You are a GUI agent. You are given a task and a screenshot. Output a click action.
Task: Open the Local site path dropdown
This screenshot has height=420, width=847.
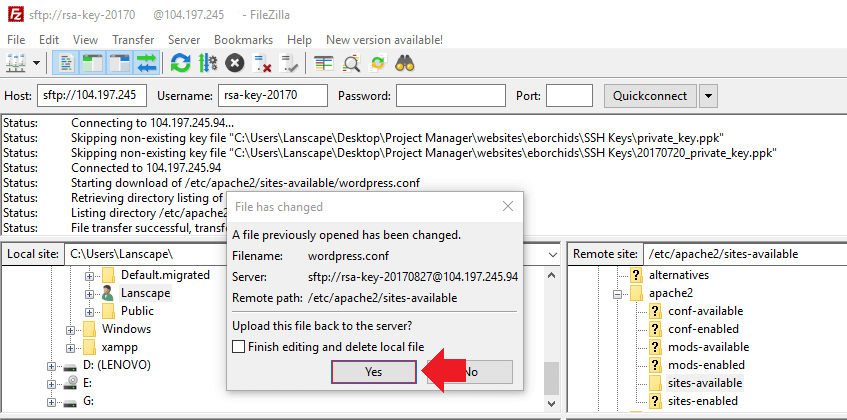[x=553, y=254]
